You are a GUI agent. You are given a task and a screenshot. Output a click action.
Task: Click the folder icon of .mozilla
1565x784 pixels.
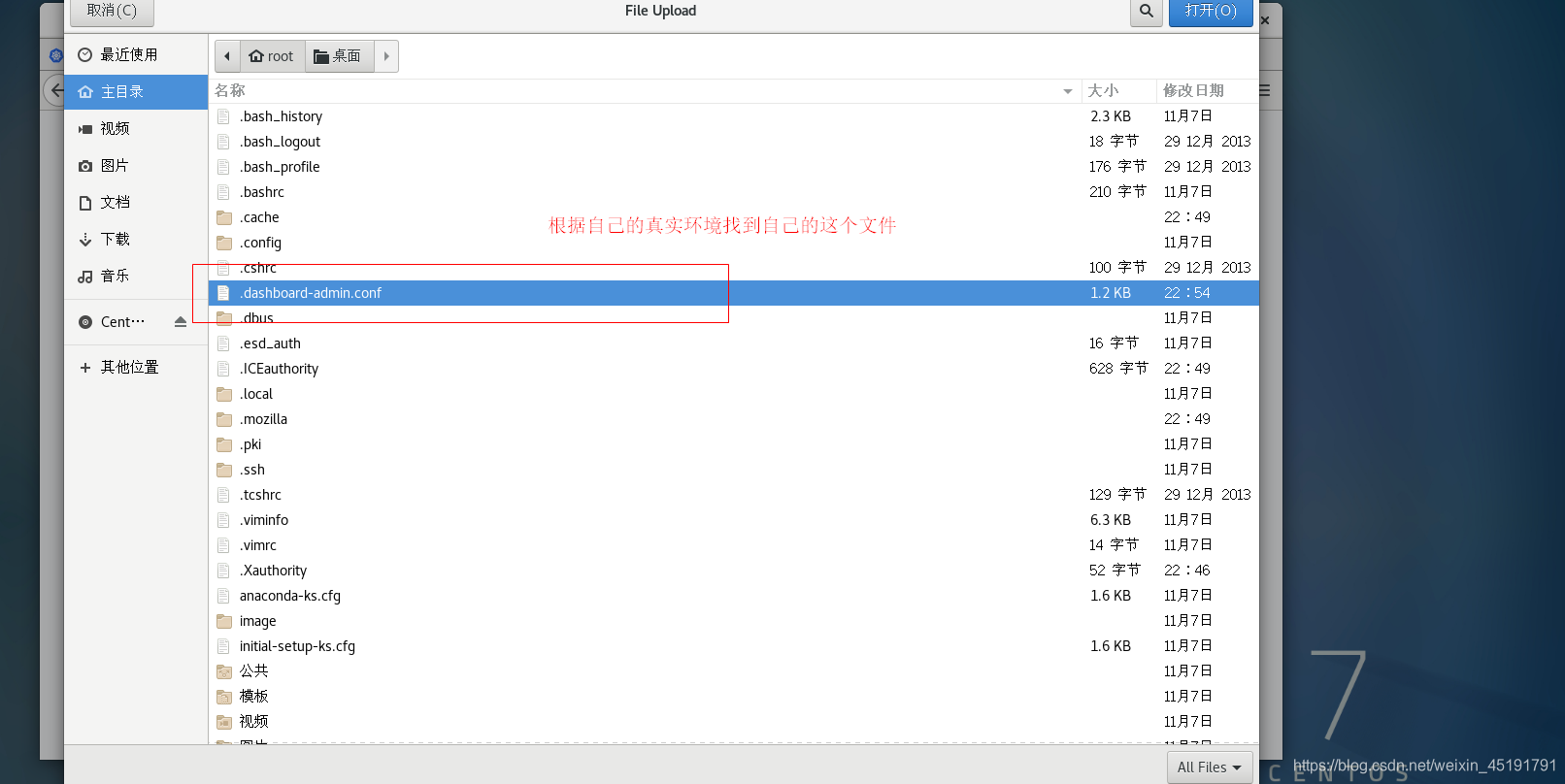click(224, 419)
